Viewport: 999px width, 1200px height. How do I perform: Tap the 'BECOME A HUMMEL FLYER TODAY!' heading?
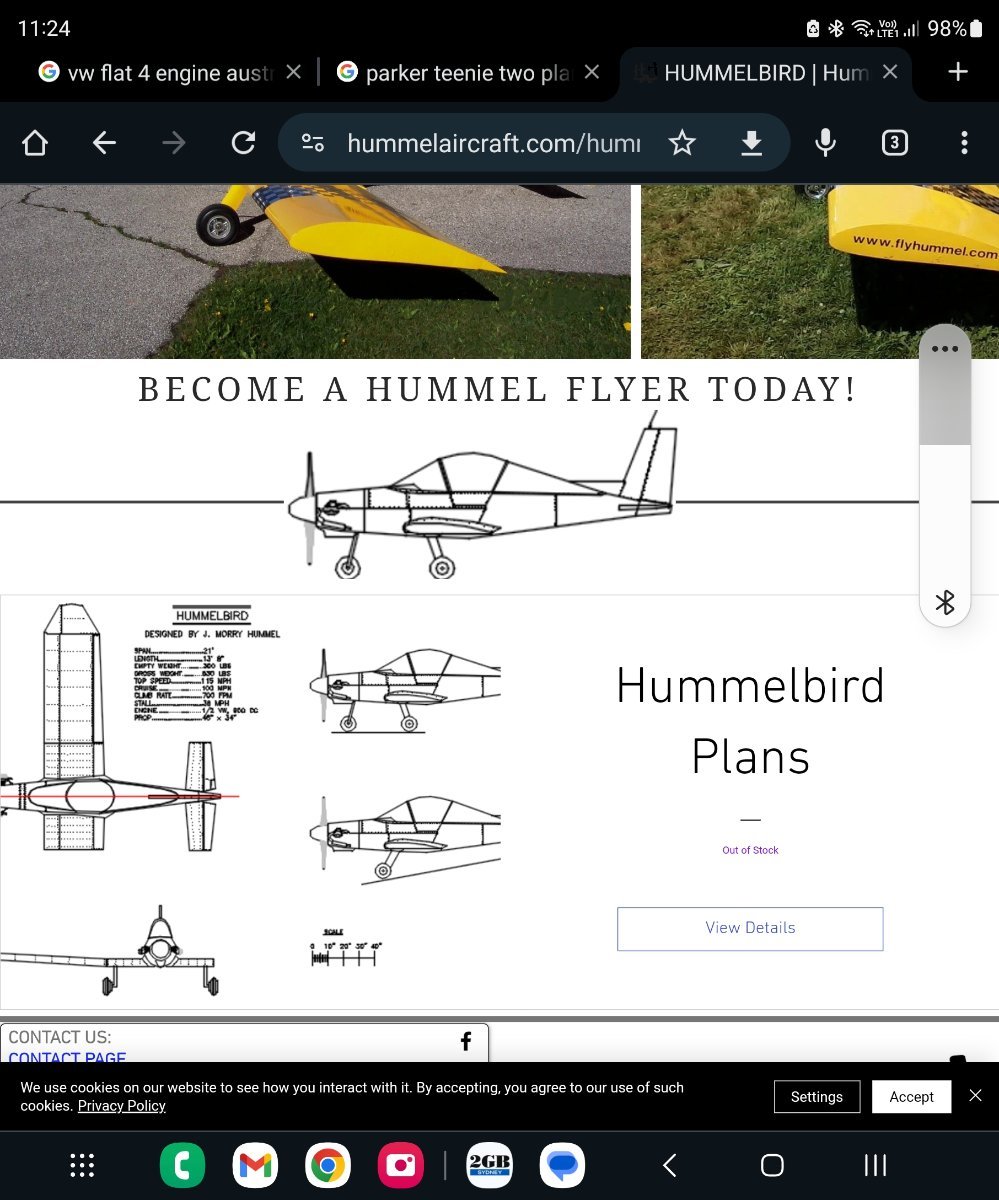(498, 389)
